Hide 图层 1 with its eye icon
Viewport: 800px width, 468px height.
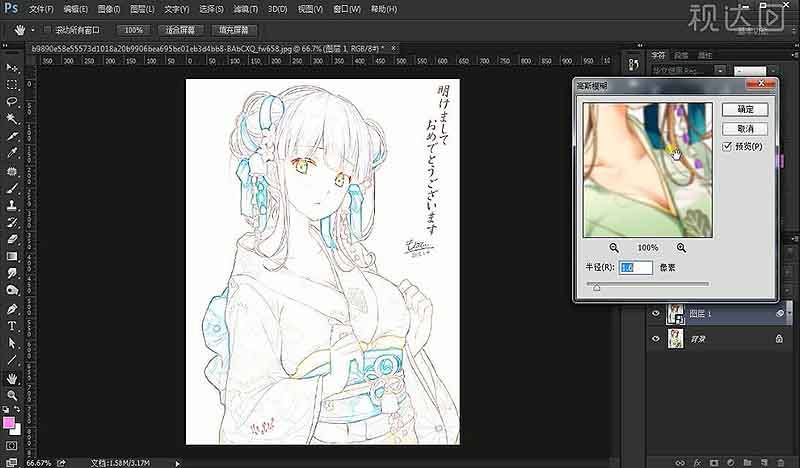(x=656, y=313)
